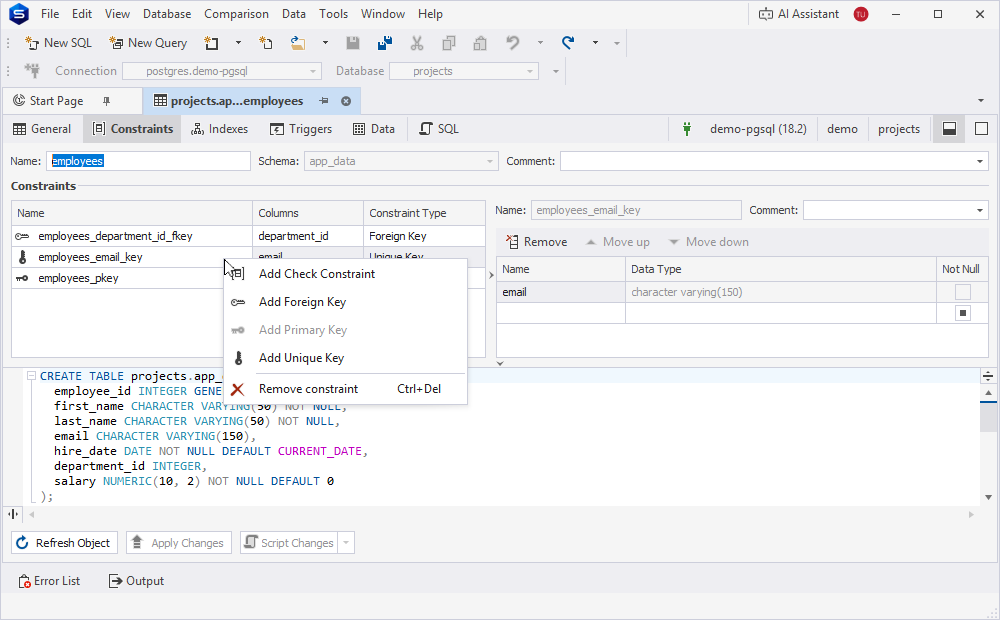Click the new database object icon
Screen dimensions: 1000x620
coord(211,43)
